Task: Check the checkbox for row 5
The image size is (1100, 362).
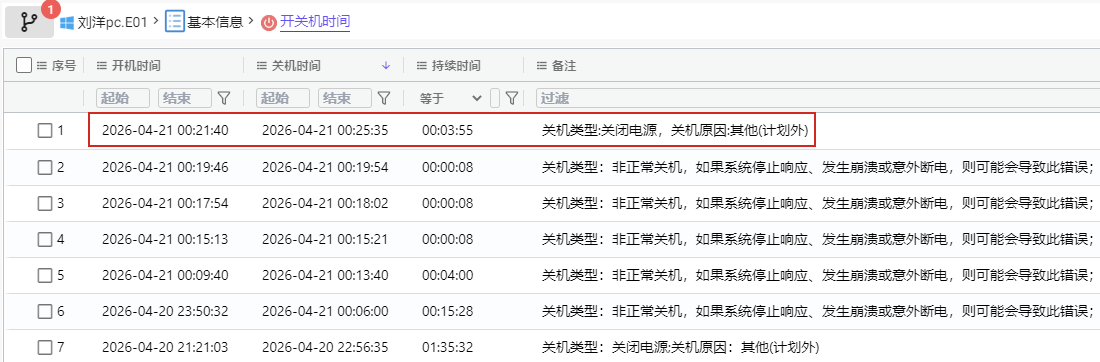Action: click(45, 275)
